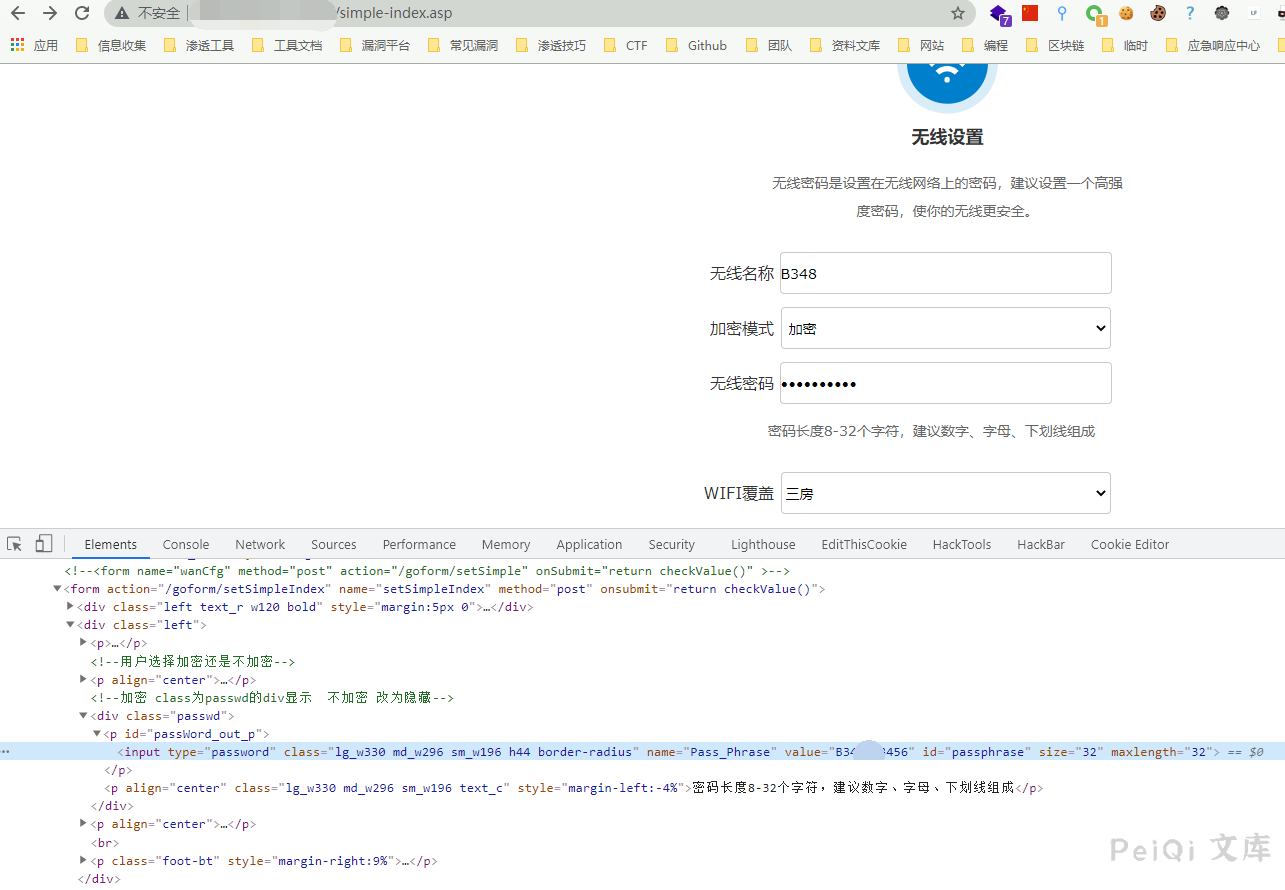
Task: Bookmark this page with the star icon
Action: 958,13
